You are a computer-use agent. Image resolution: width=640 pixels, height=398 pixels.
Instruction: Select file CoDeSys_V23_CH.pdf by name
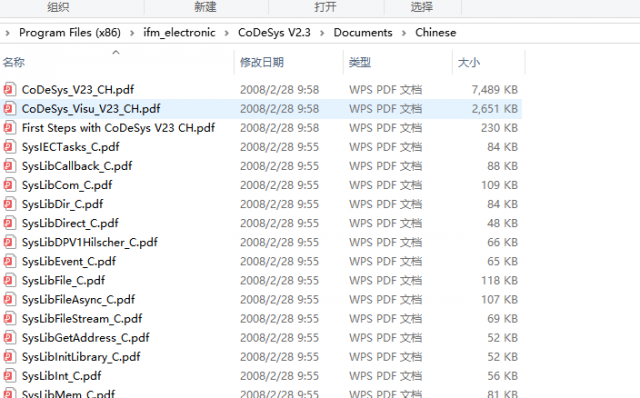[x=78, y=90]
